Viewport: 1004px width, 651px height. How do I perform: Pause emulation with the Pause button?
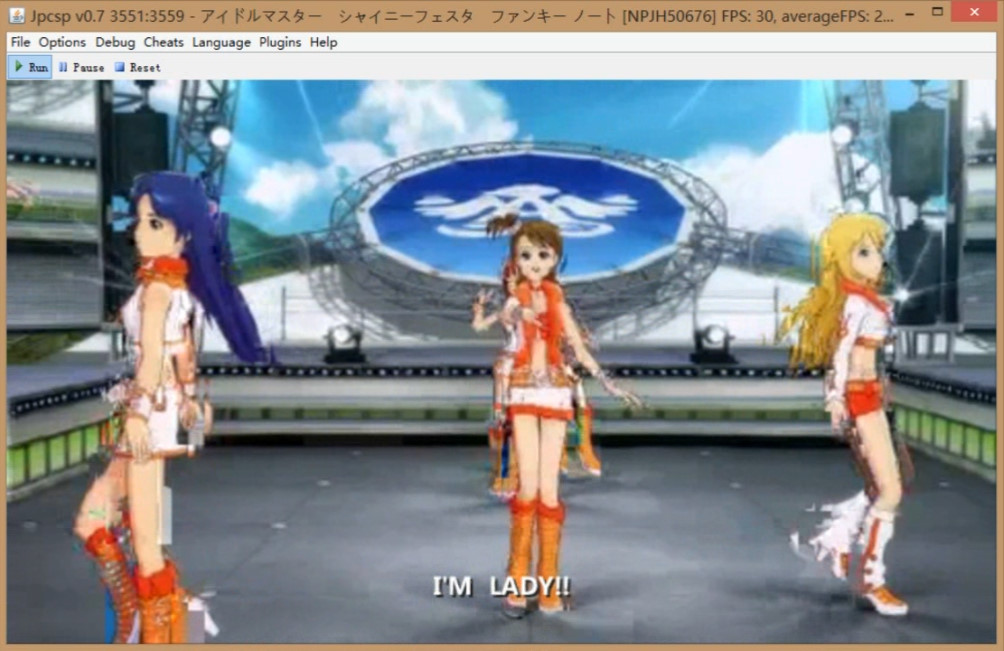(81, 67)
